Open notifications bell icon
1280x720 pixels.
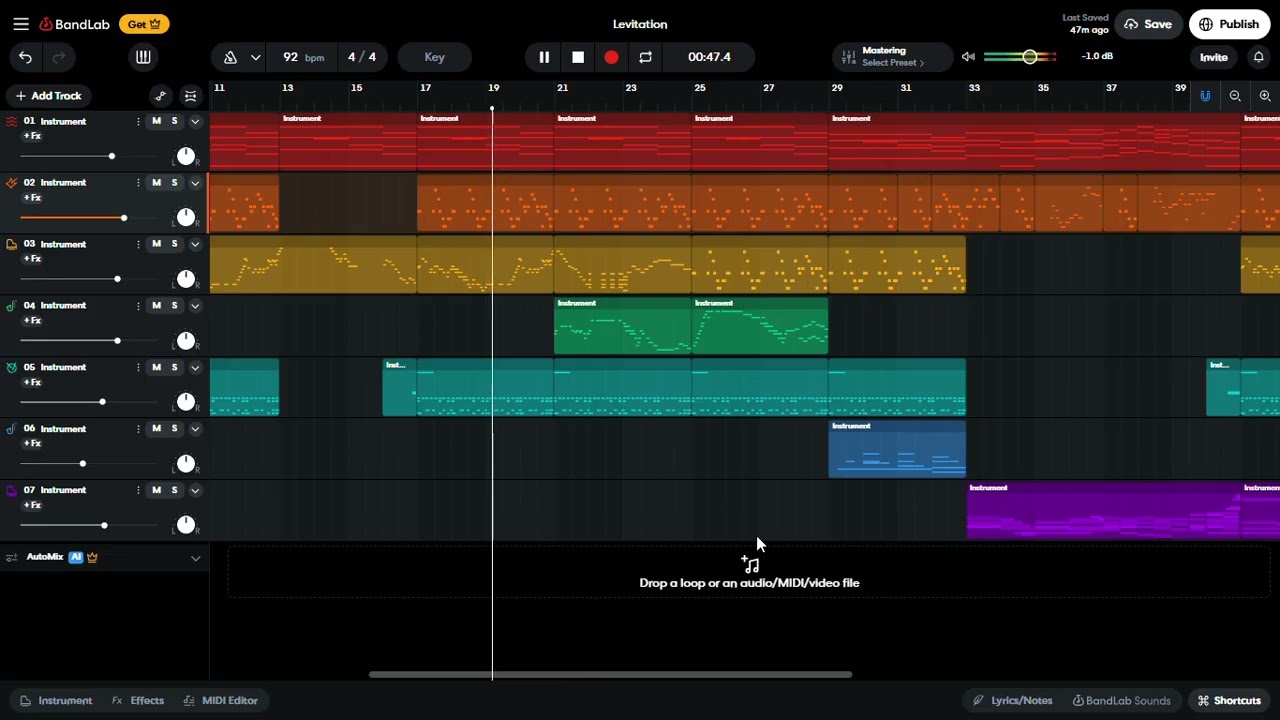(1259, 57)
